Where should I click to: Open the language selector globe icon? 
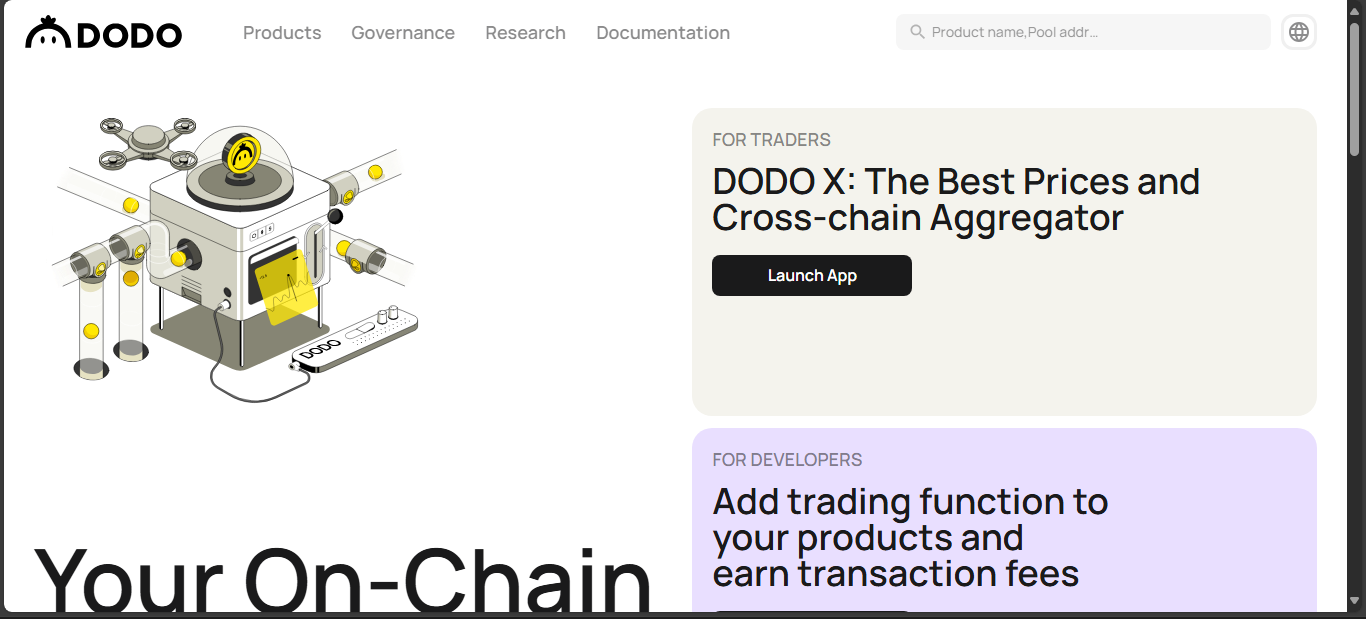(x=1299, y=32)
